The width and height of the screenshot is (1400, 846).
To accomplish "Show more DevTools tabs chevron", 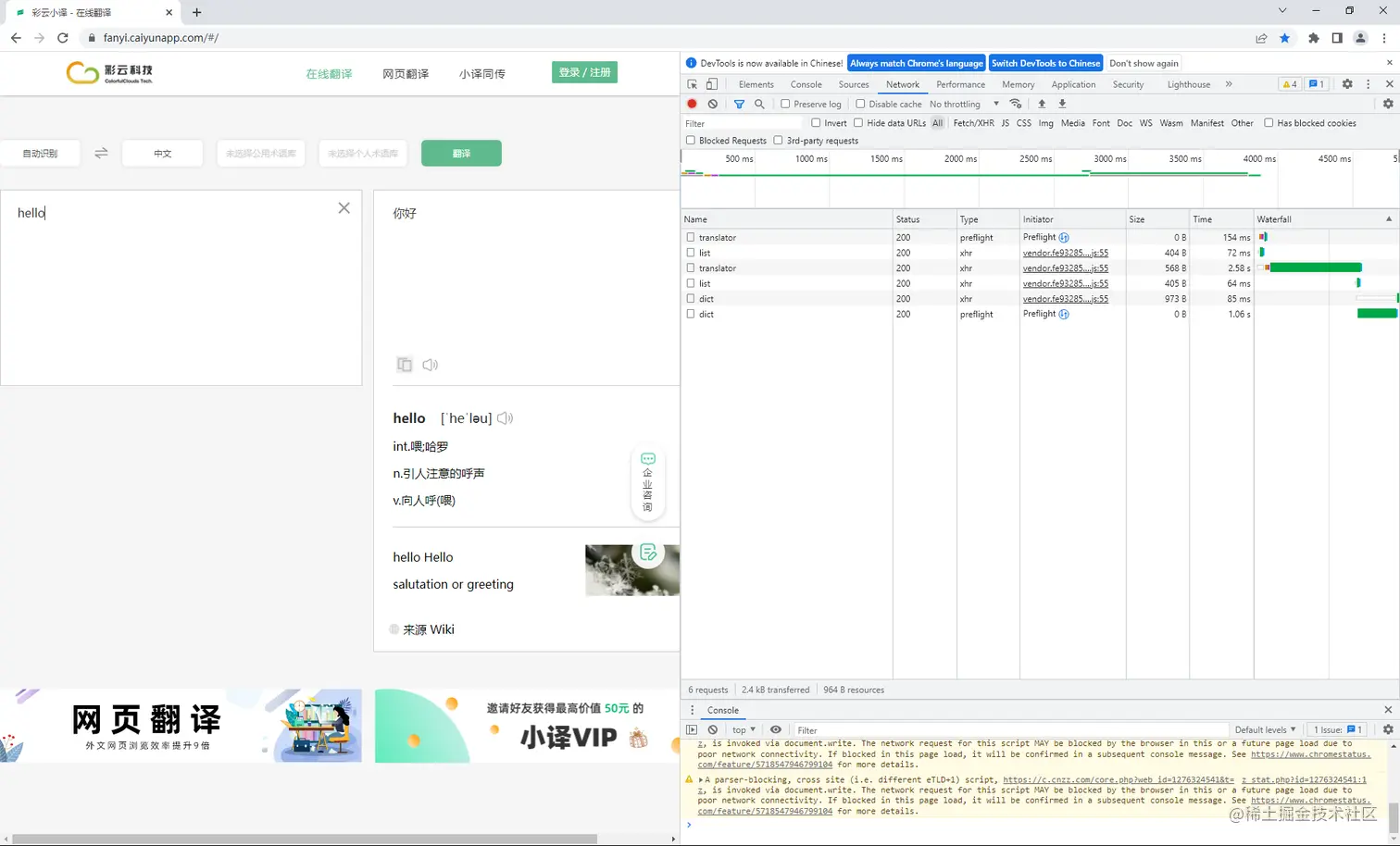I will point(1229,84).
